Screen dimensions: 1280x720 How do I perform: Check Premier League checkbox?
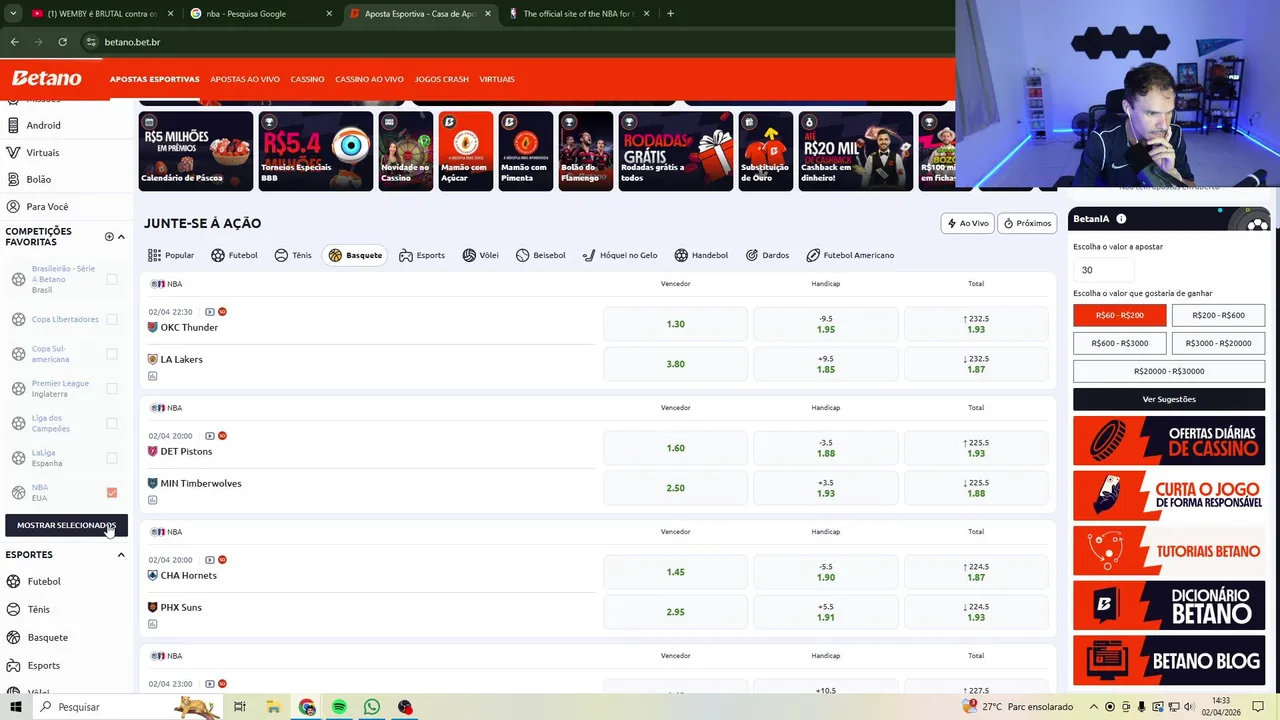pyautogui.click(x=112, y=388)
